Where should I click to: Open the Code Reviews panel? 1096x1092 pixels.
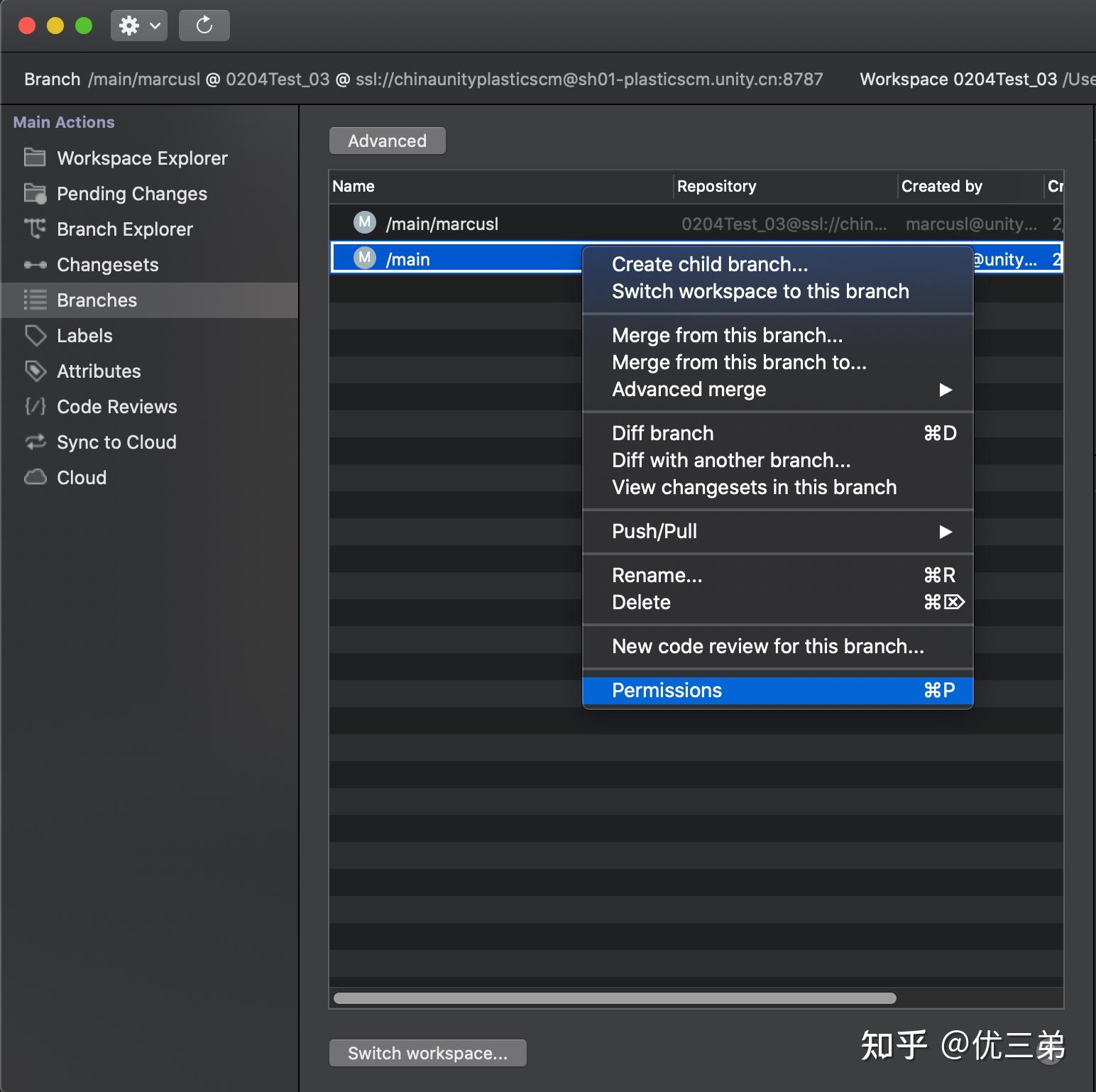coord(116,406)
